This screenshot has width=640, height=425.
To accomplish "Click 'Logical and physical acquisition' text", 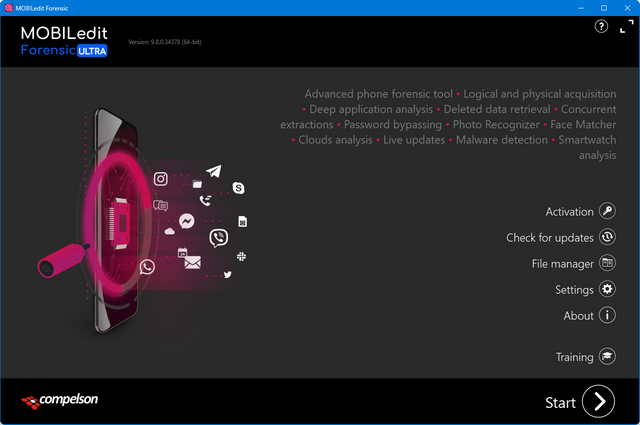I will click(x=540, y=94).
